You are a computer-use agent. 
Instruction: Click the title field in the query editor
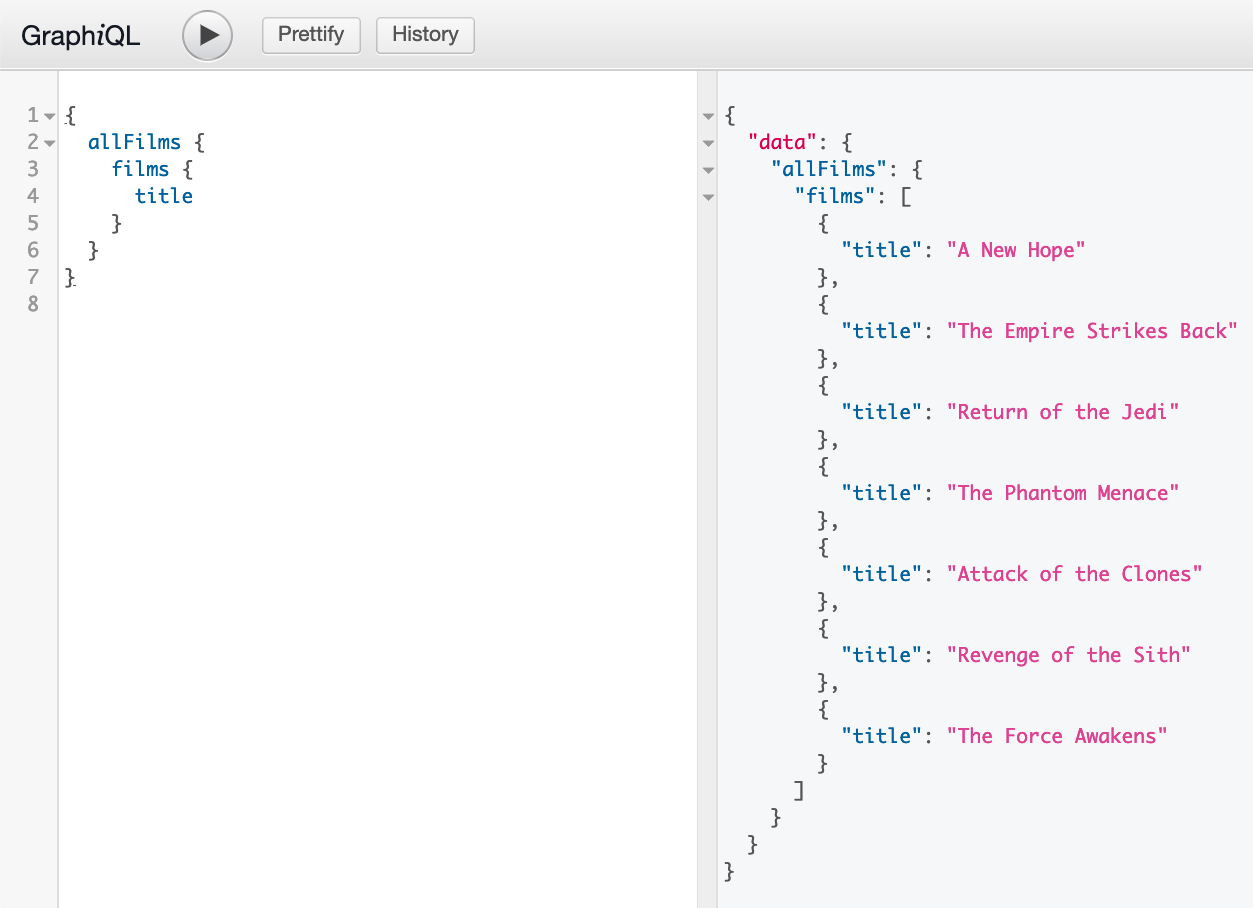(x=164, y=196)
